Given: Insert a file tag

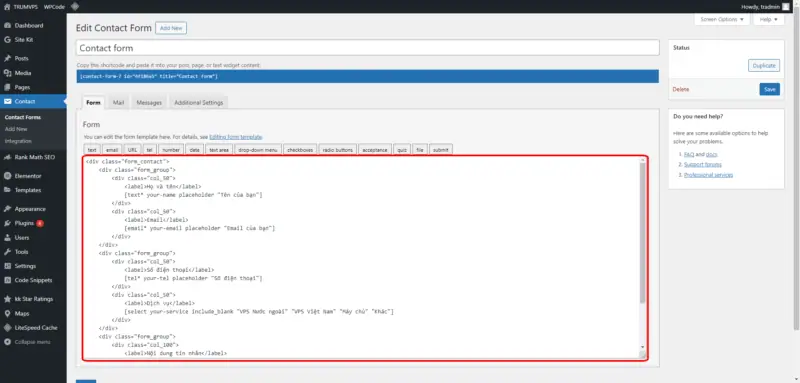Looking at the screenshot, I should pyautogui.click(x=420, y=150).
